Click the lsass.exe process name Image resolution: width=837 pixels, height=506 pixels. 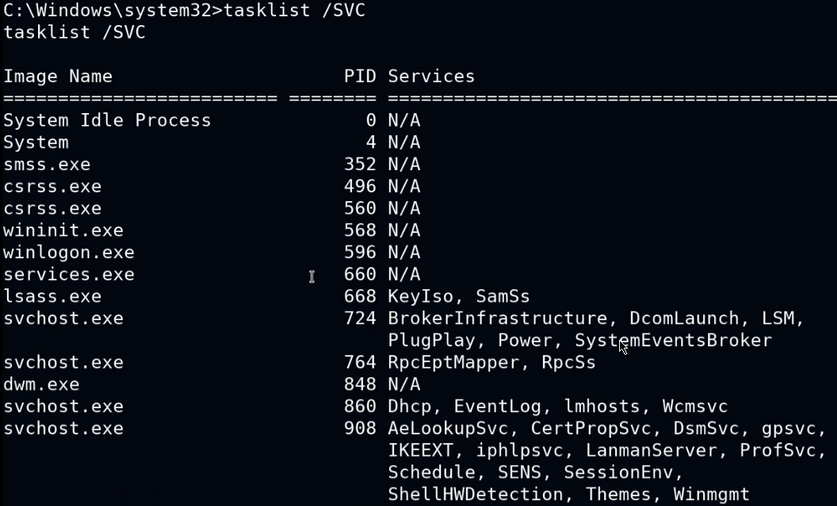pos(52,296)
